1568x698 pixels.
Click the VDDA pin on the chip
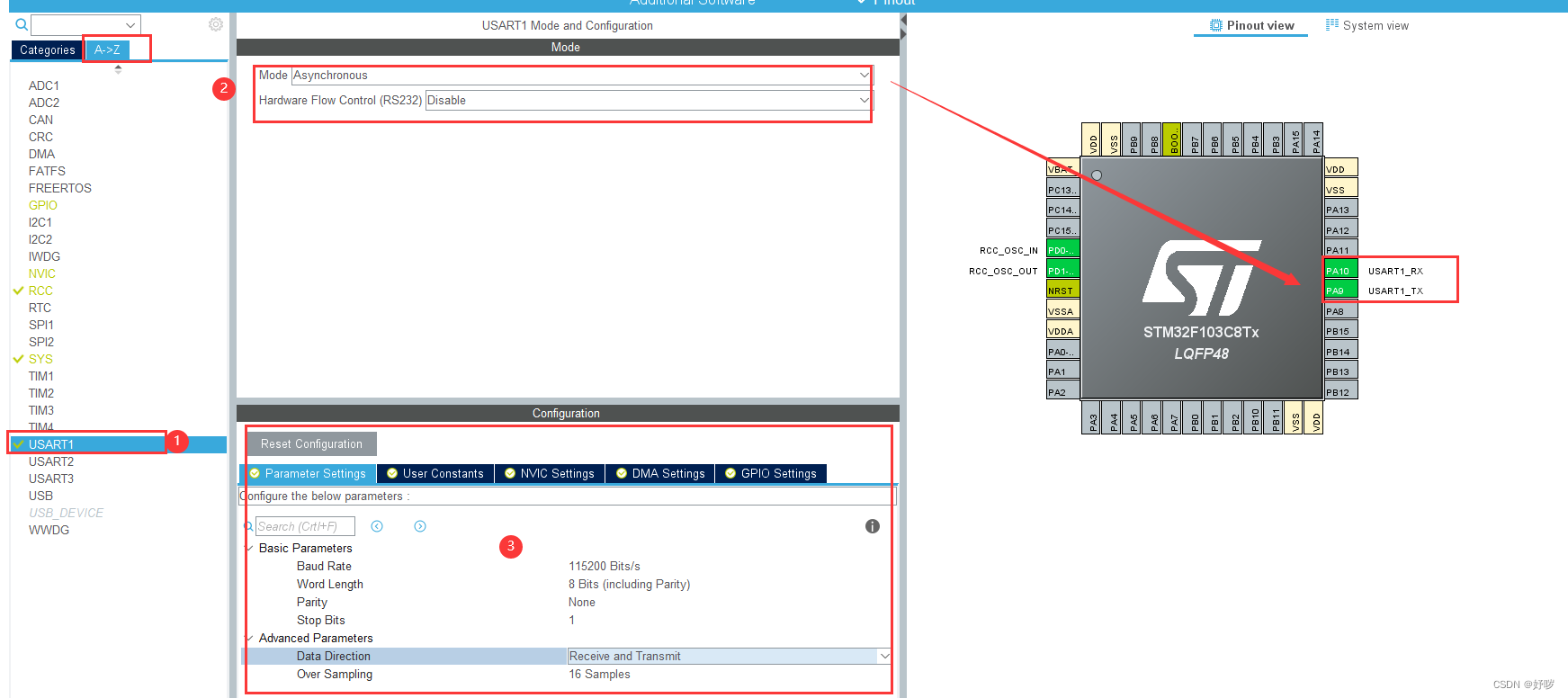point(1062,330)
